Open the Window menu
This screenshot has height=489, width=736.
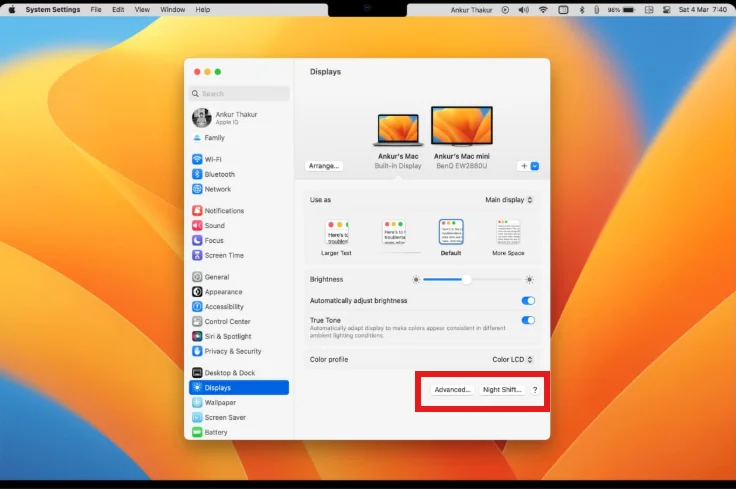point(172,9)
